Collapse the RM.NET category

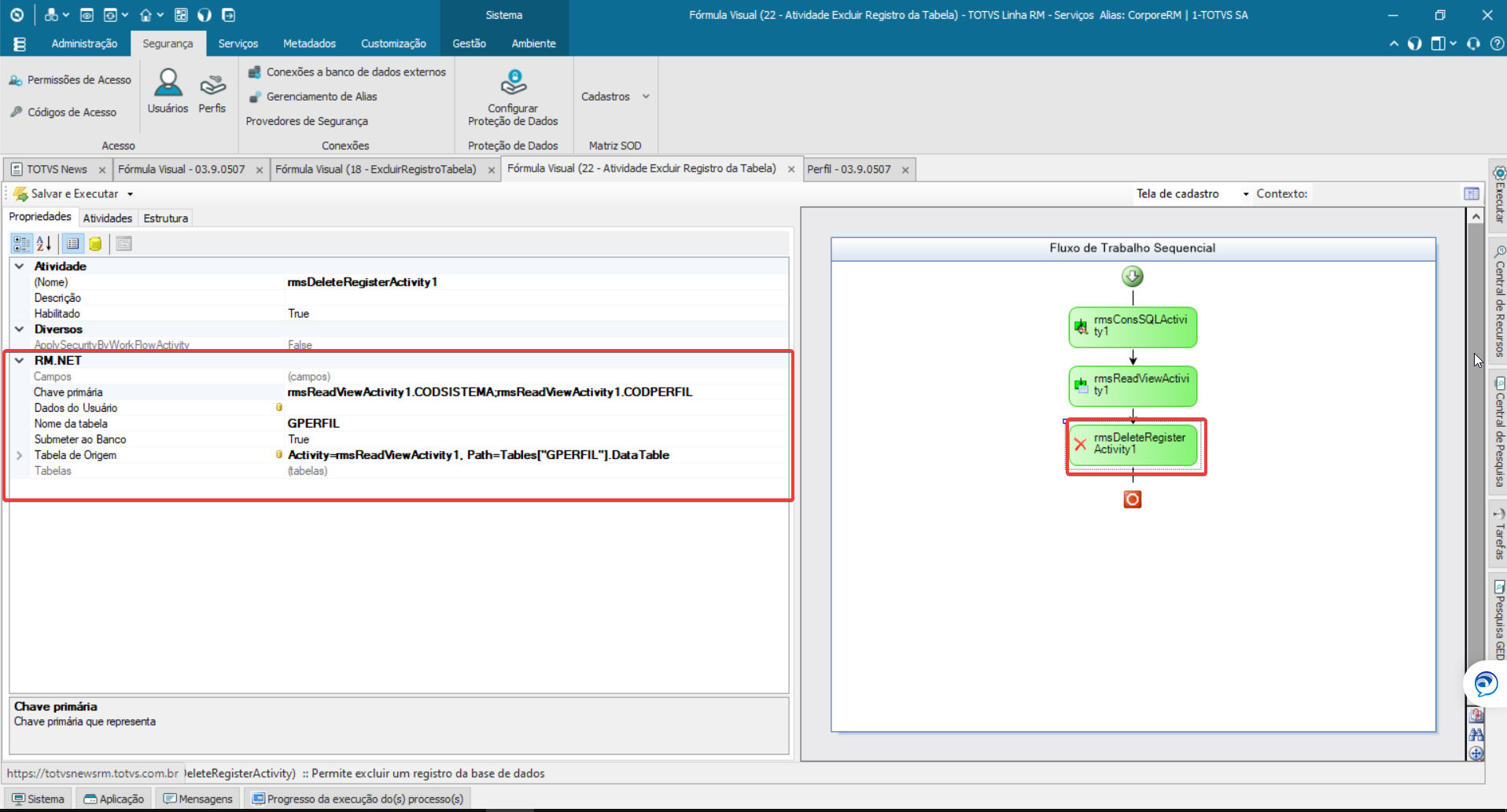pos(20,361)
